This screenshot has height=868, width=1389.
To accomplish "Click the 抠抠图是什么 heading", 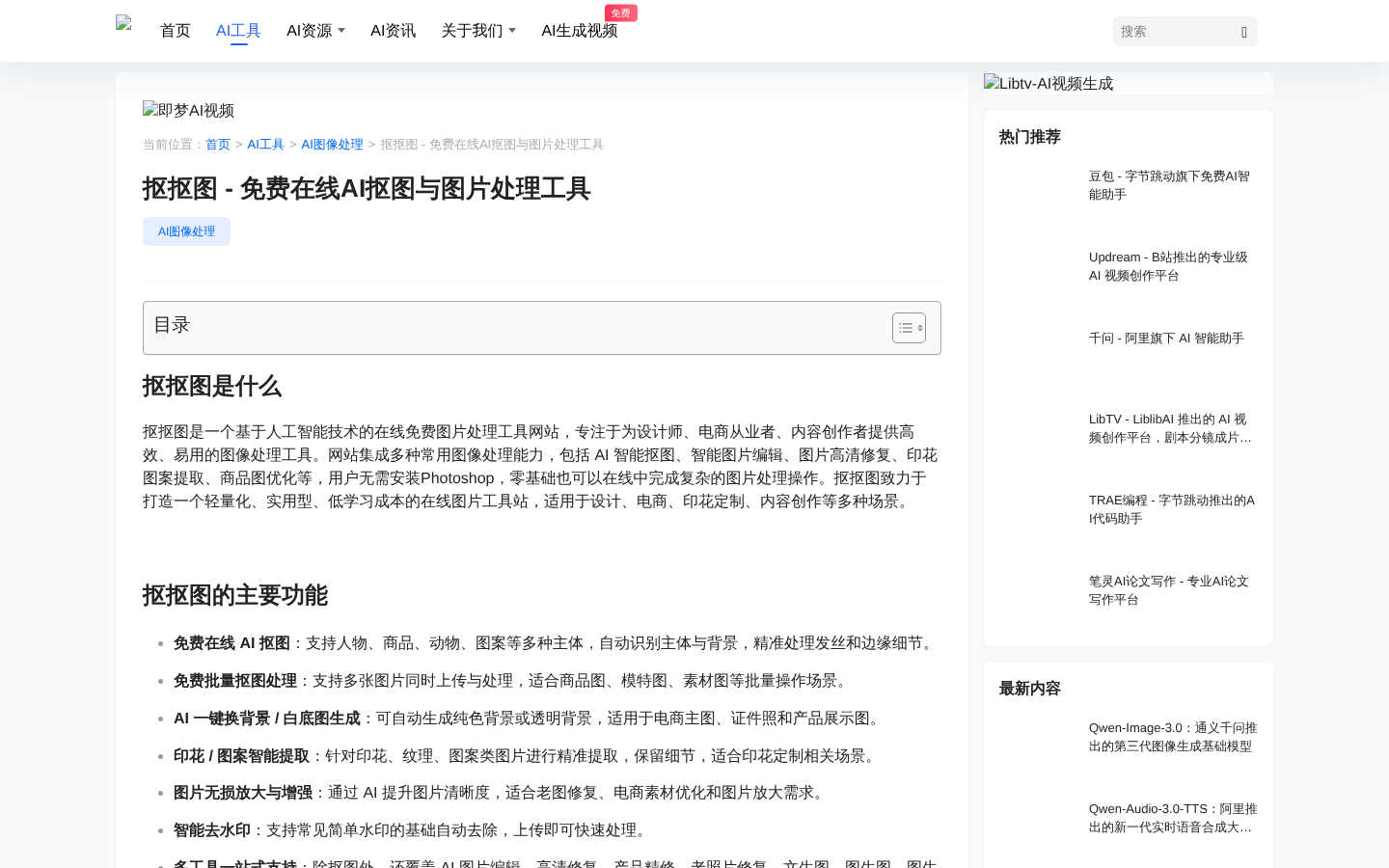I will coord(212,387).
